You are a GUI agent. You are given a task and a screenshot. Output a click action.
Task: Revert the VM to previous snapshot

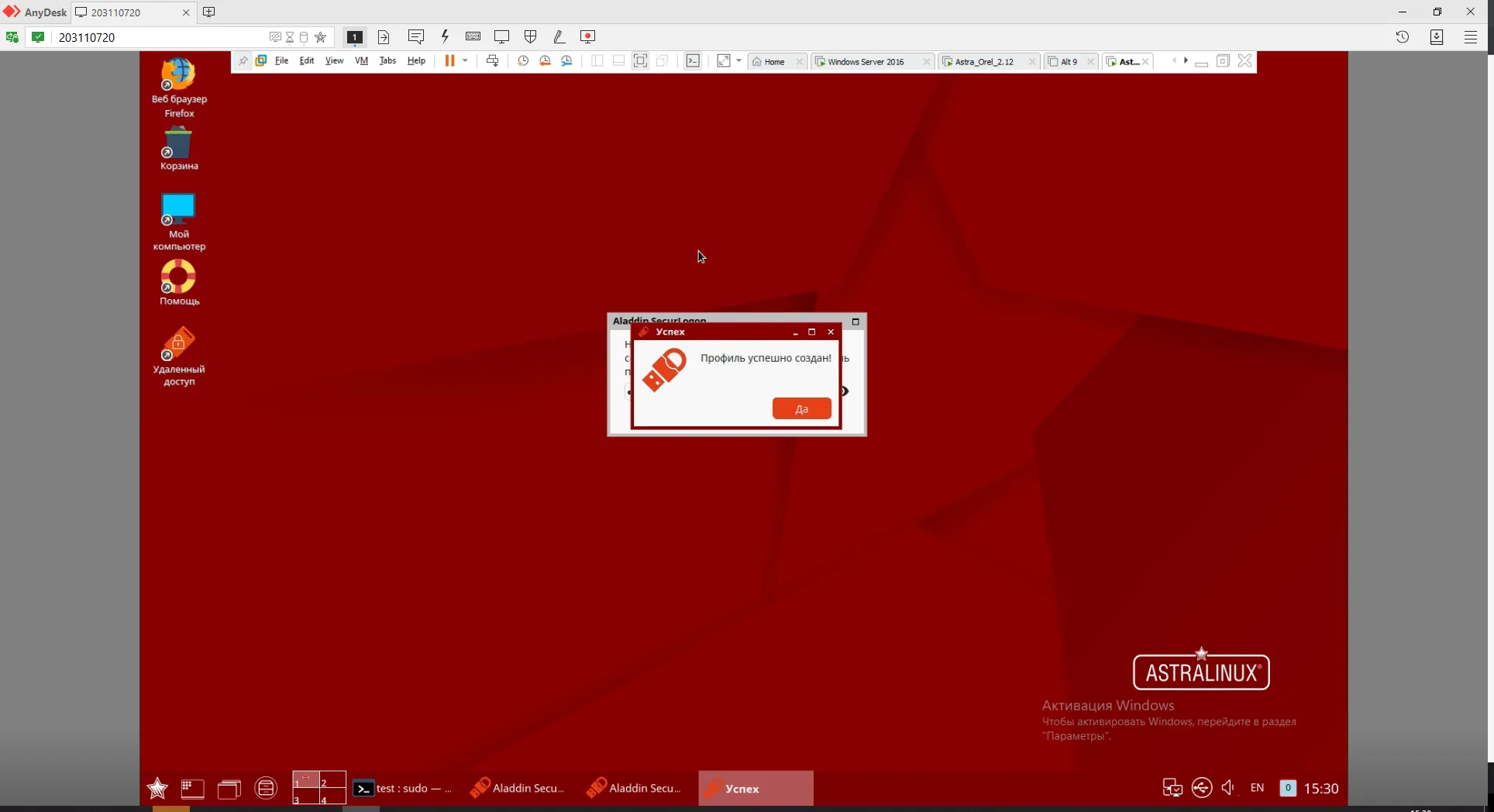(545, 61)
